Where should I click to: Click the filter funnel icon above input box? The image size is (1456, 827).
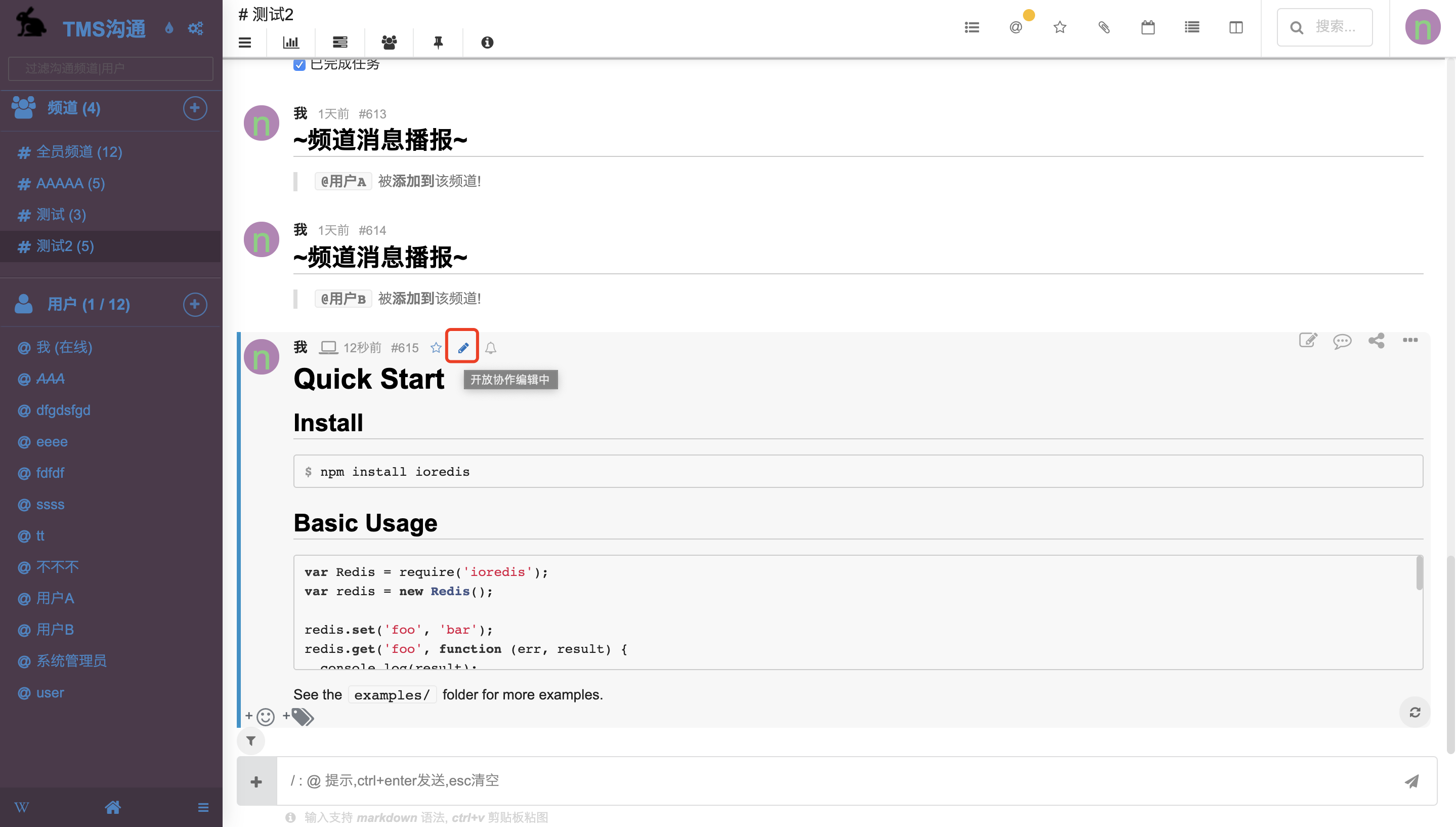point(251,740)
